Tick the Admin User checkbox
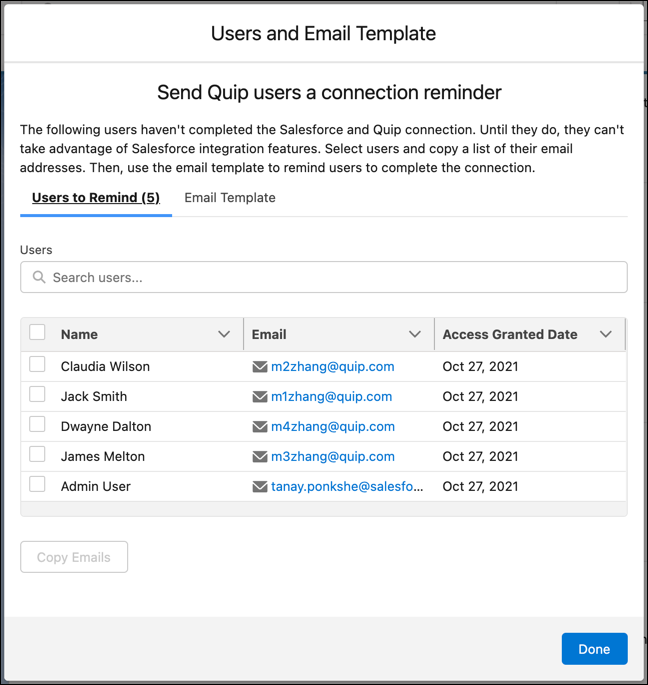Viewport: 648px width, 685px height. [37, 484]
